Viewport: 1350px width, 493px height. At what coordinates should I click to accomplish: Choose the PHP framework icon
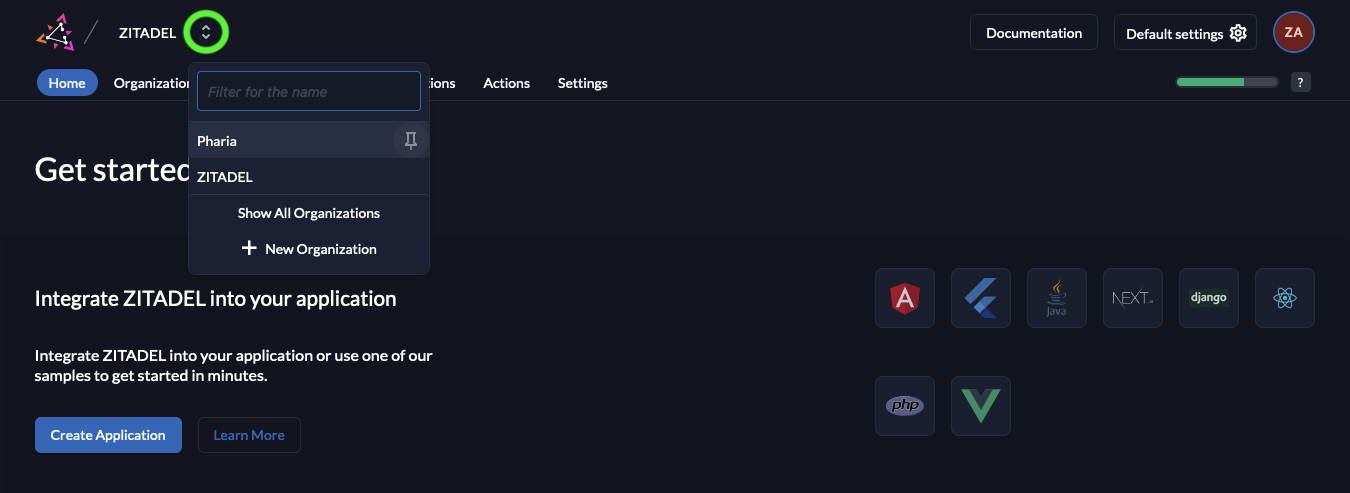click(x=905, y=406)
